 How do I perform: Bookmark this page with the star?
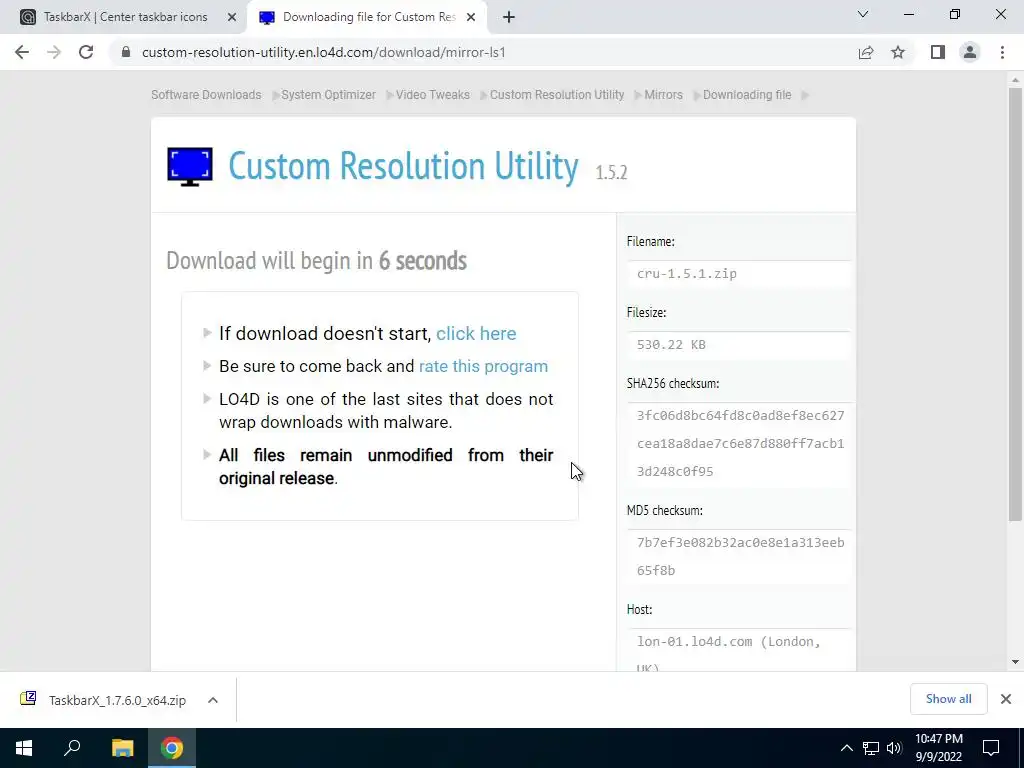[898, 52]
